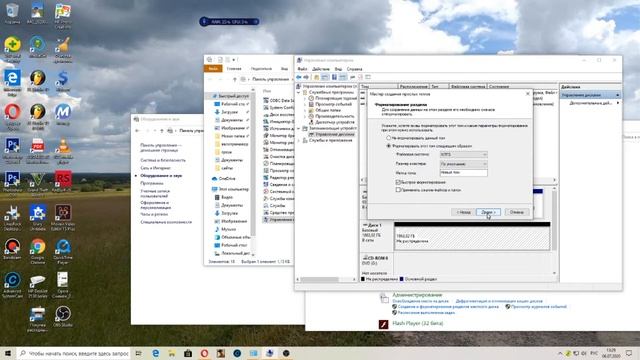Screen dimensions: 640x360
Task: Expand the 'Общие папки' tree node
Action: (305, 110)
